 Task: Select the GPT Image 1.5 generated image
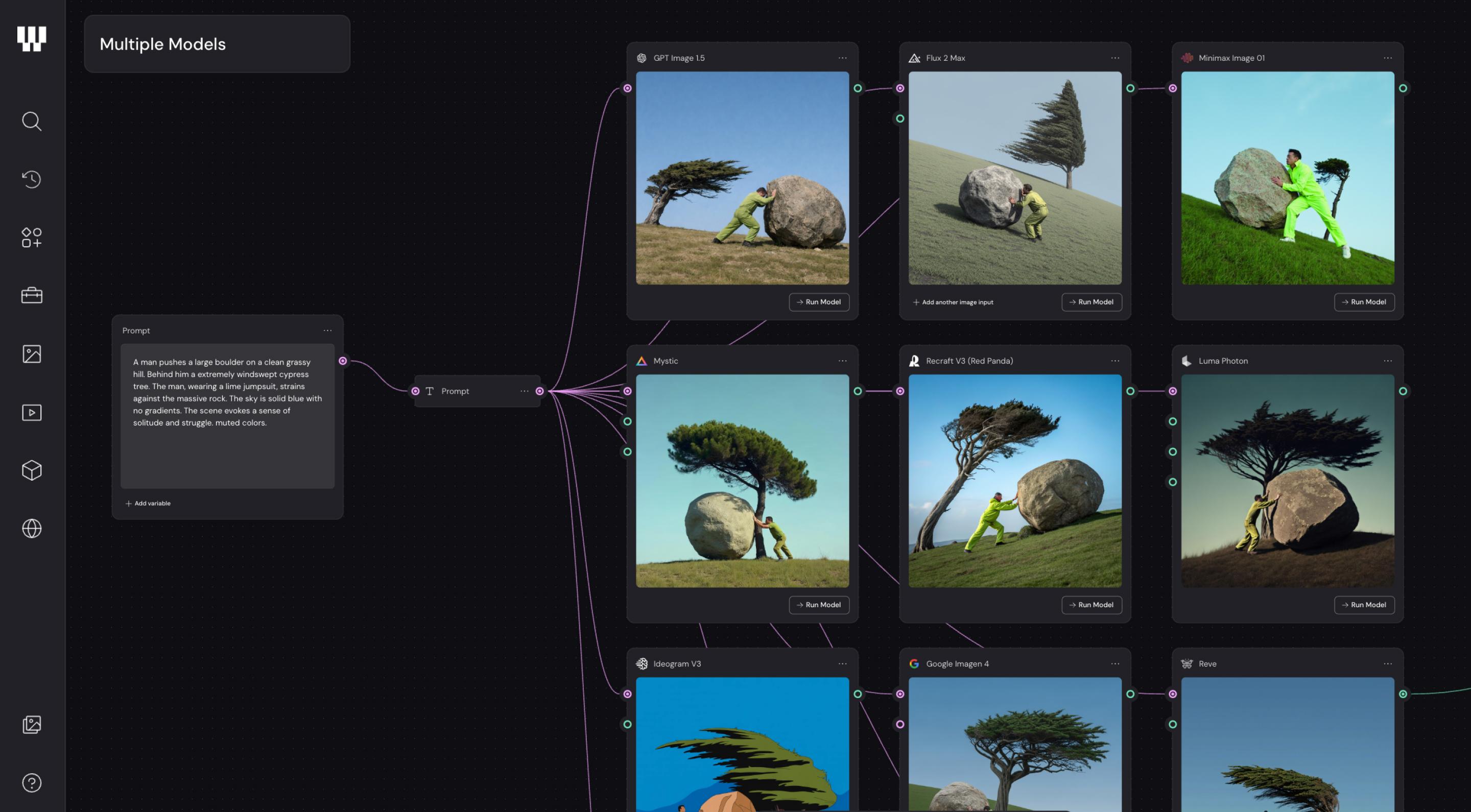tap(742, 178)
